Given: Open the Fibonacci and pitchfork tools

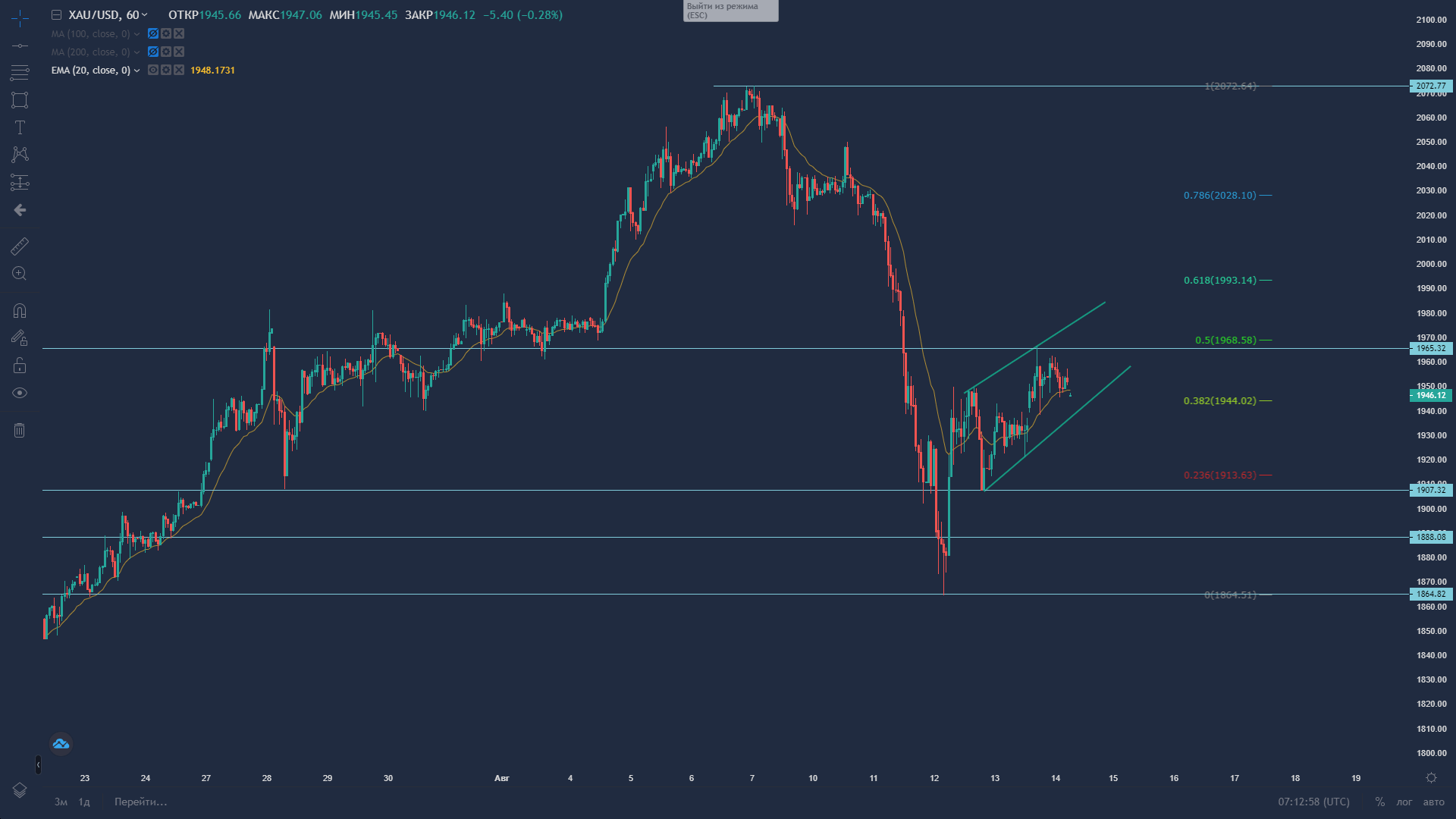Looking at the screenshot, I should 20,73.
